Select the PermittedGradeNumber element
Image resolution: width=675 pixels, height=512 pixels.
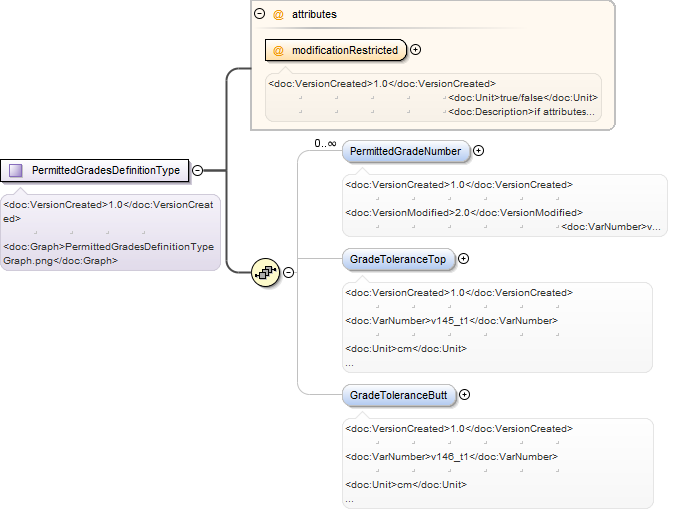coord(406,152)
